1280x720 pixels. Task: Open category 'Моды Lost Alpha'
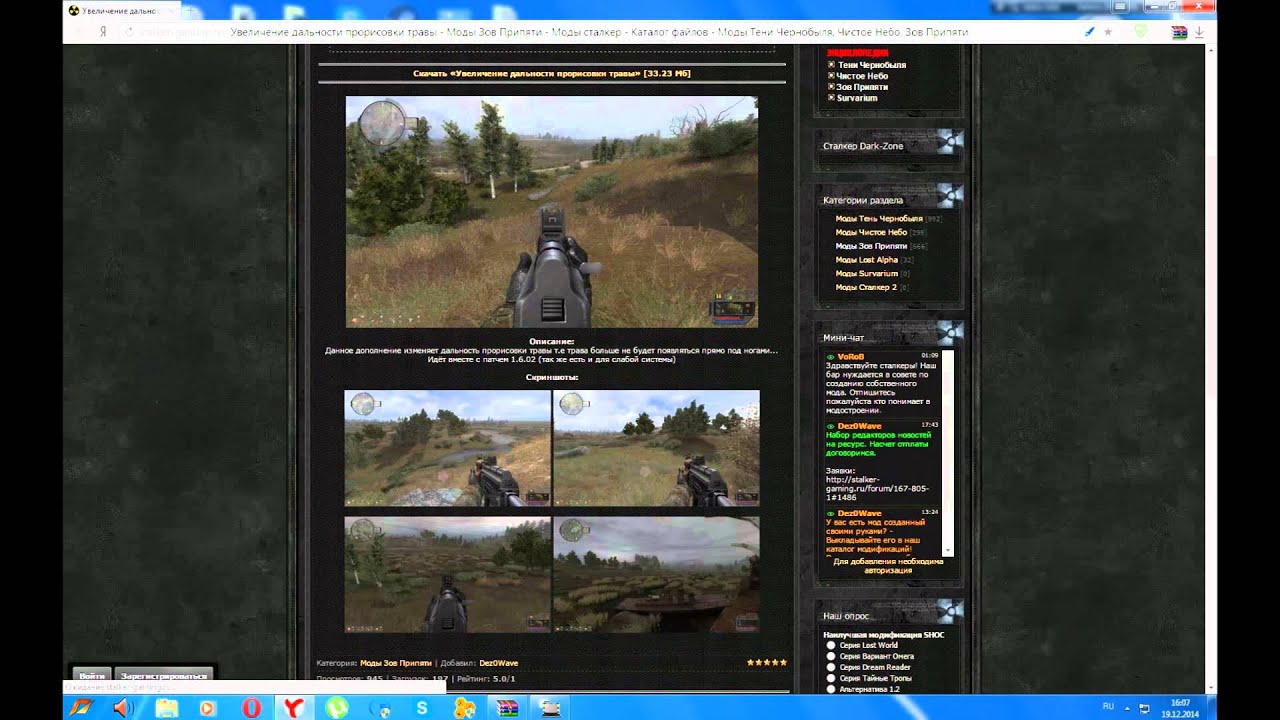[x=866, y=260]
